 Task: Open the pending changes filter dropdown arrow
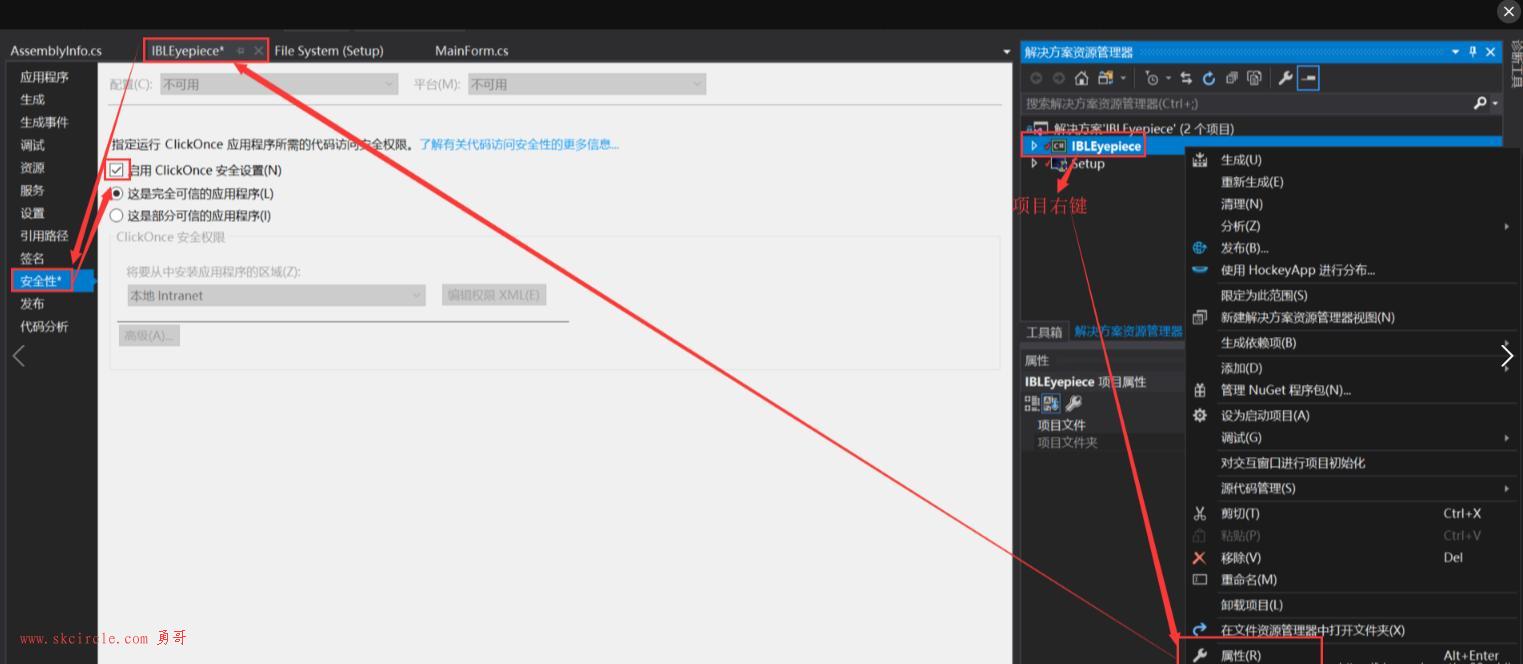tap(1167, 78)
